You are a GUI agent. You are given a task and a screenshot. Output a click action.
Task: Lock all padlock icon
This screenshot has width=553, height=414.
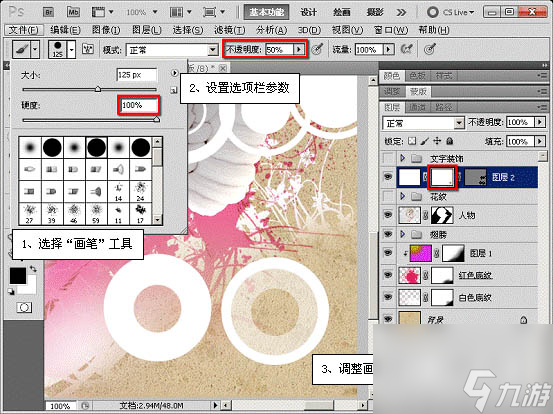449,141
